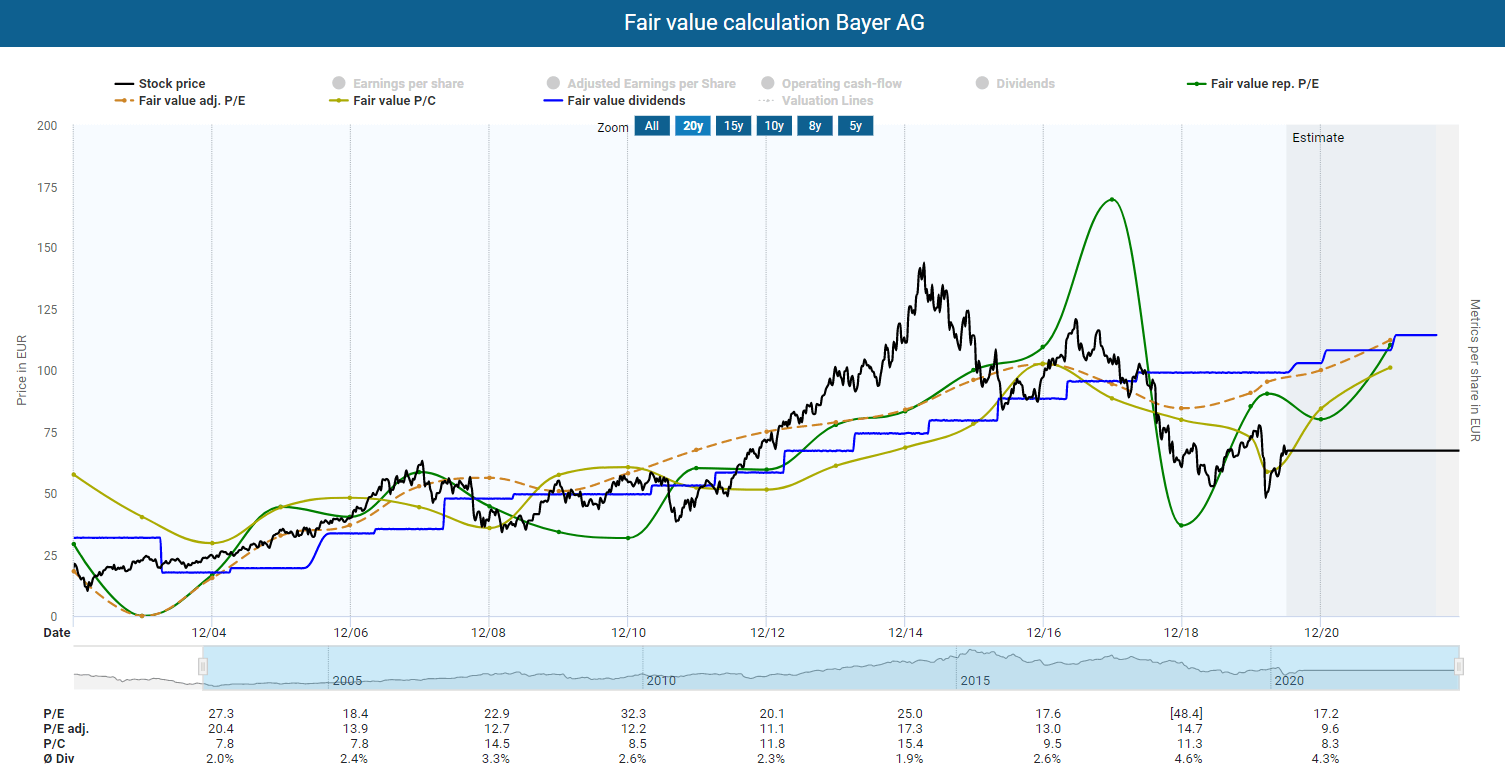The width and height of the screenshot is (1505, 778).
Task: Click the Metrics per share in EUR title
Action: pyautogui.click(x=1474, y=370)
